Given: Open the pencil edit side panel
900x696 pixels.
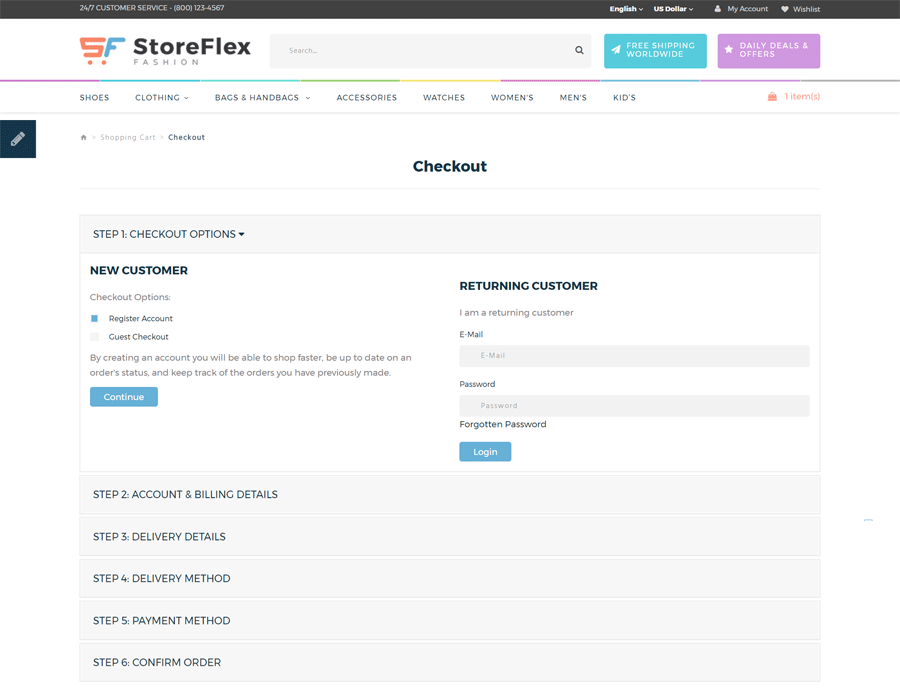Looking at the screenshot, I should tap(17, 139).
